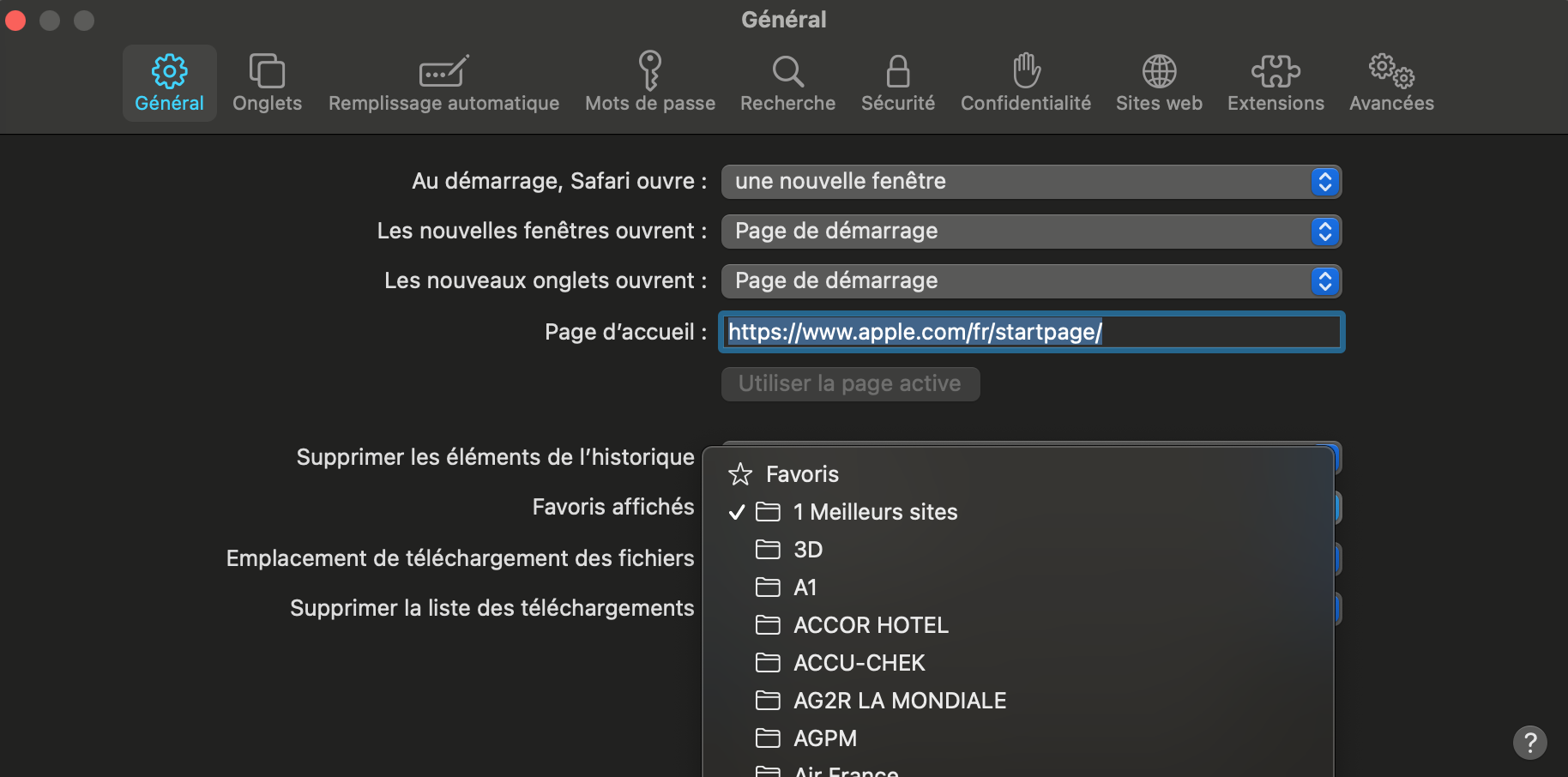Viewport: 1568px width, 777px height.
Task: Open the Avancées gears pane
Action: pos(1391,83)
